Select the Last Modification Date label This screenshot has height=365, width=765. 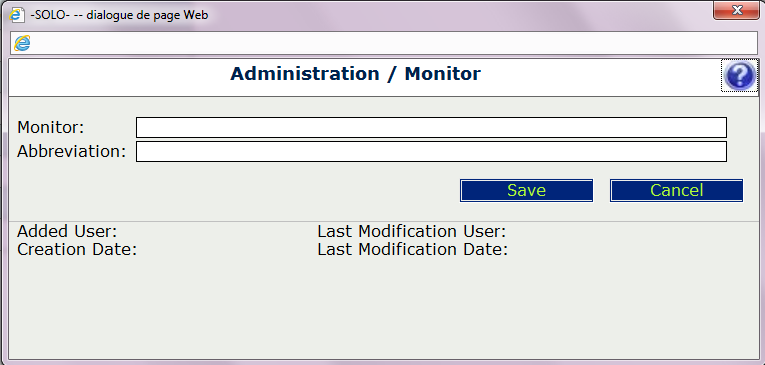point(413,249)
